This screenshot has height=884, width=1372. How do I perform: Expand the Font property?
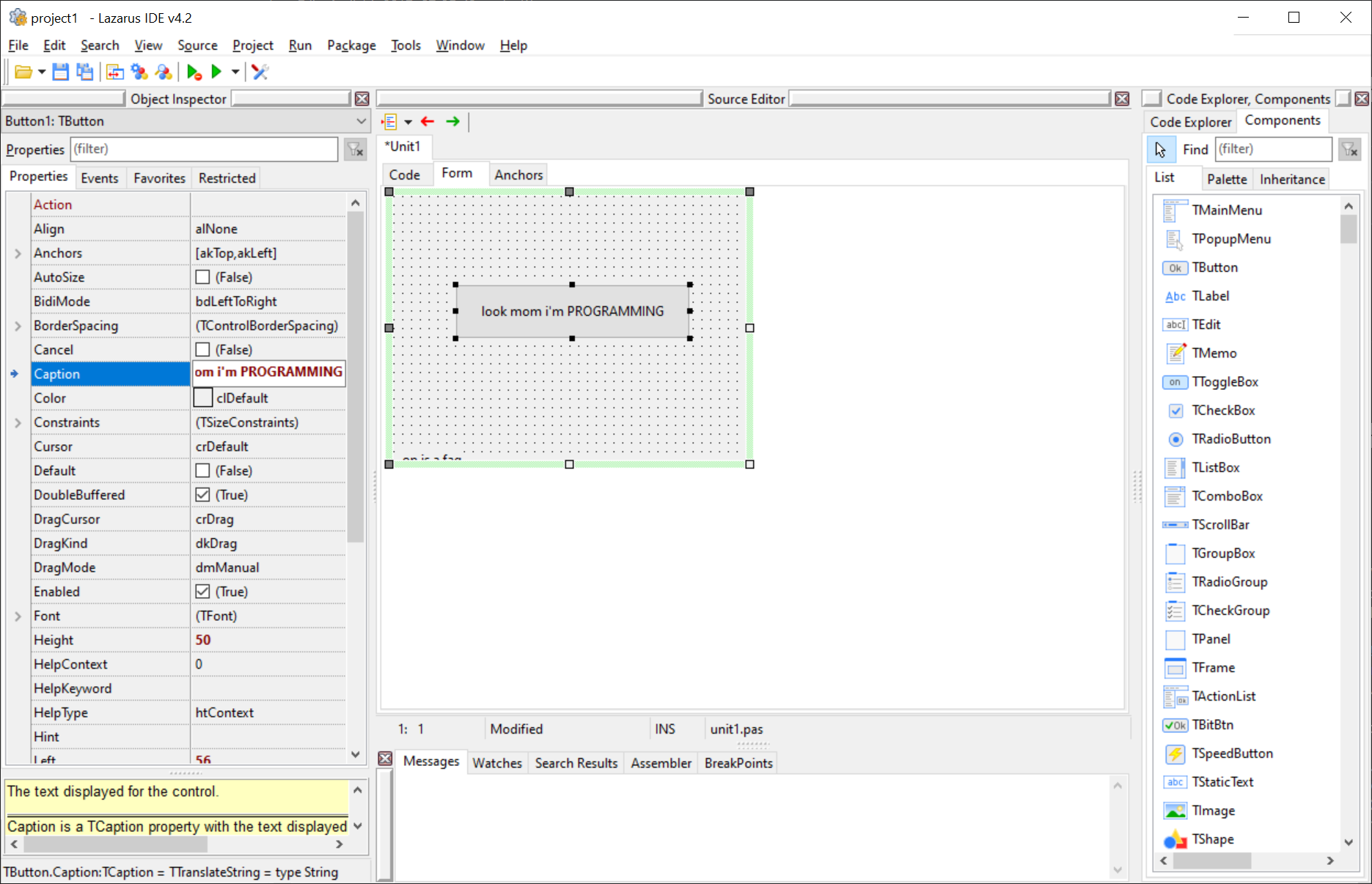pos(18,616)
